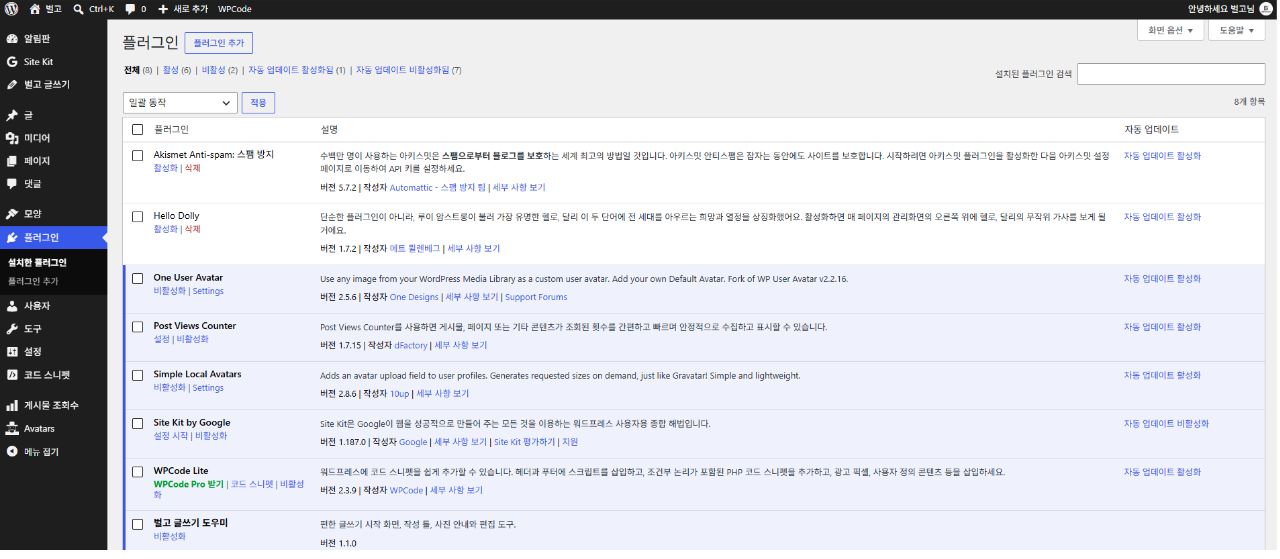Viewport: 1280px width, 559px height.
Task: Open 플러그인 추가 sidebar submenu item
Action: (33, 281)
